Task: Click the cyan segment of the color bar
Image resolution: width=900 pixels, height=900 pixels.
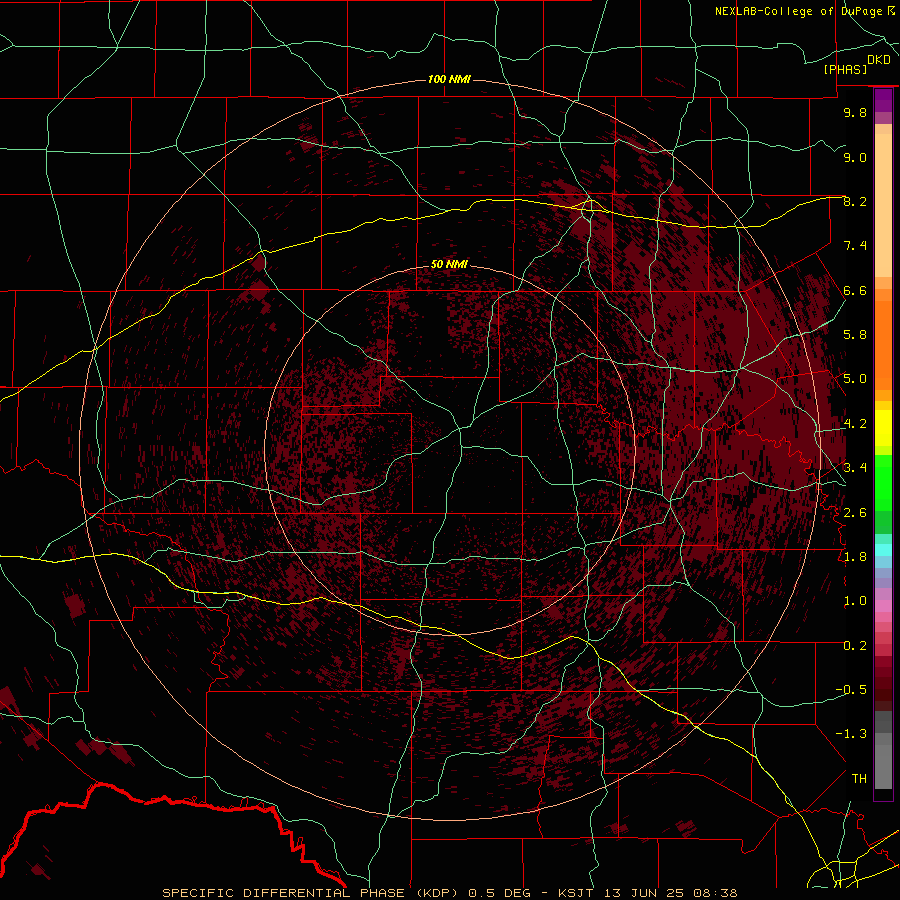Action: click(883, 550)
